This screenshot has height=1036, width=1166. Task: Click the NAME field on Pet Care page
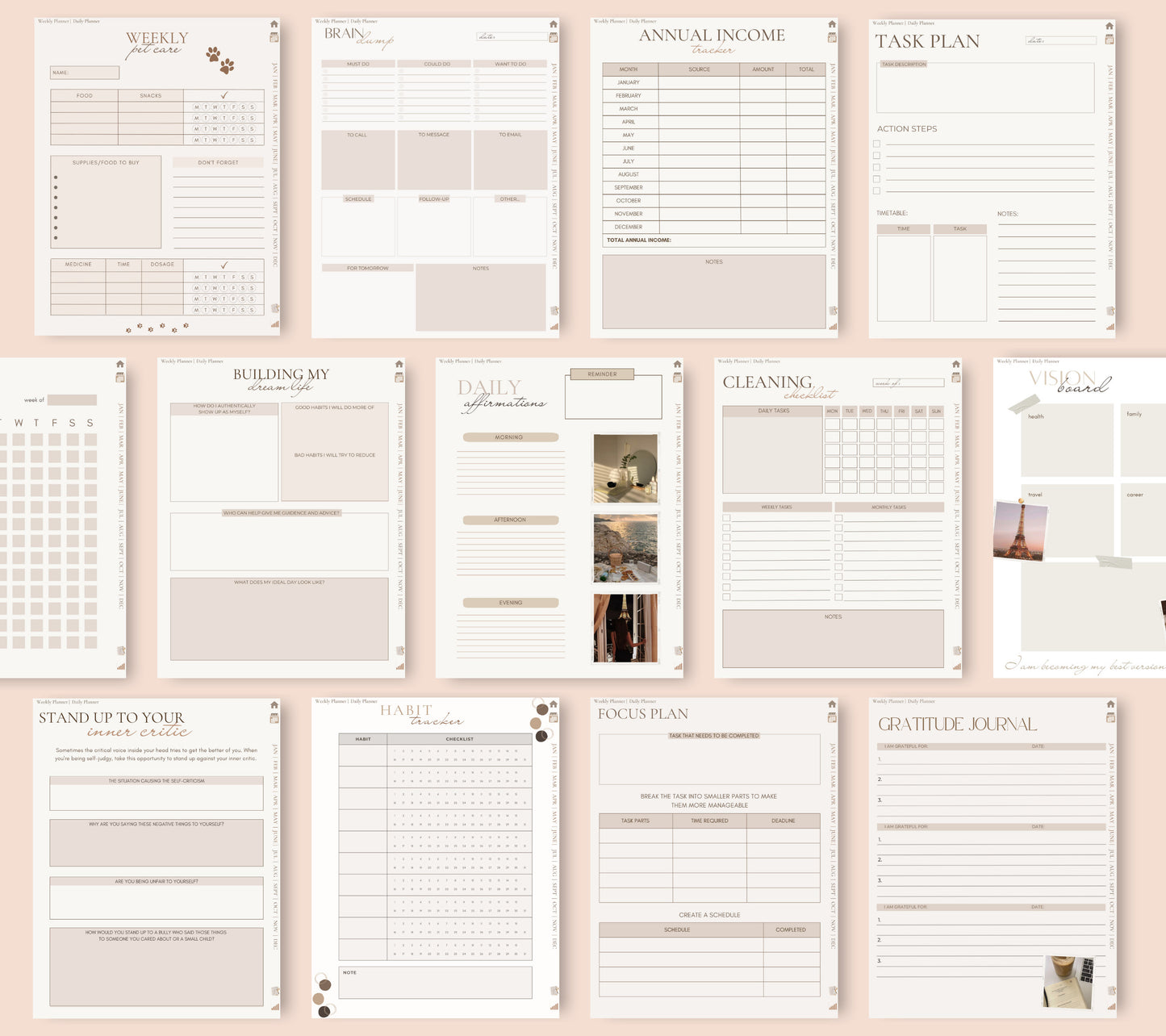(x=85, y=73)
